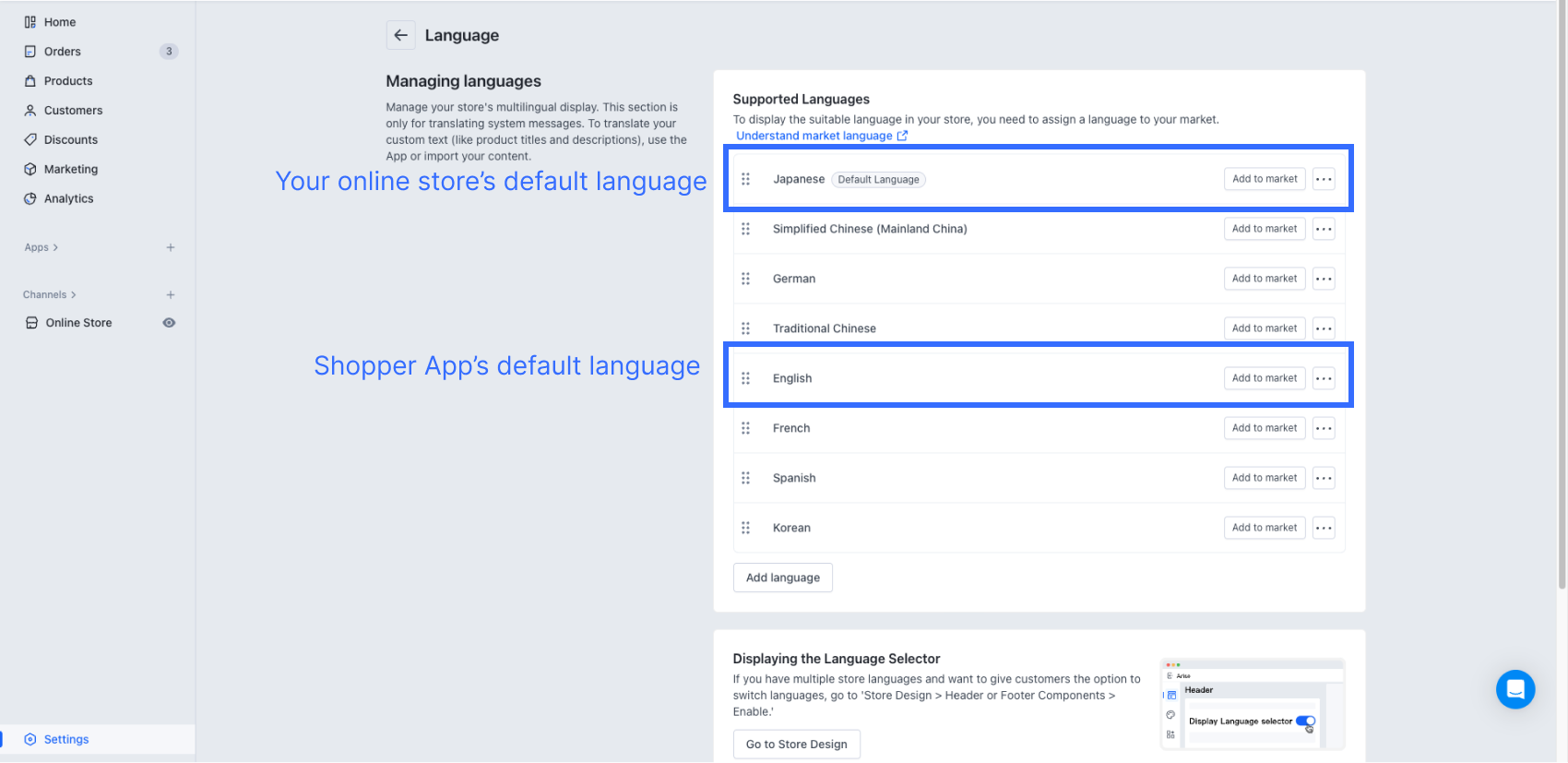Click the Language selector preview thumbnail
Screen dimensions: 1568x763
[x=1253, y=704]
